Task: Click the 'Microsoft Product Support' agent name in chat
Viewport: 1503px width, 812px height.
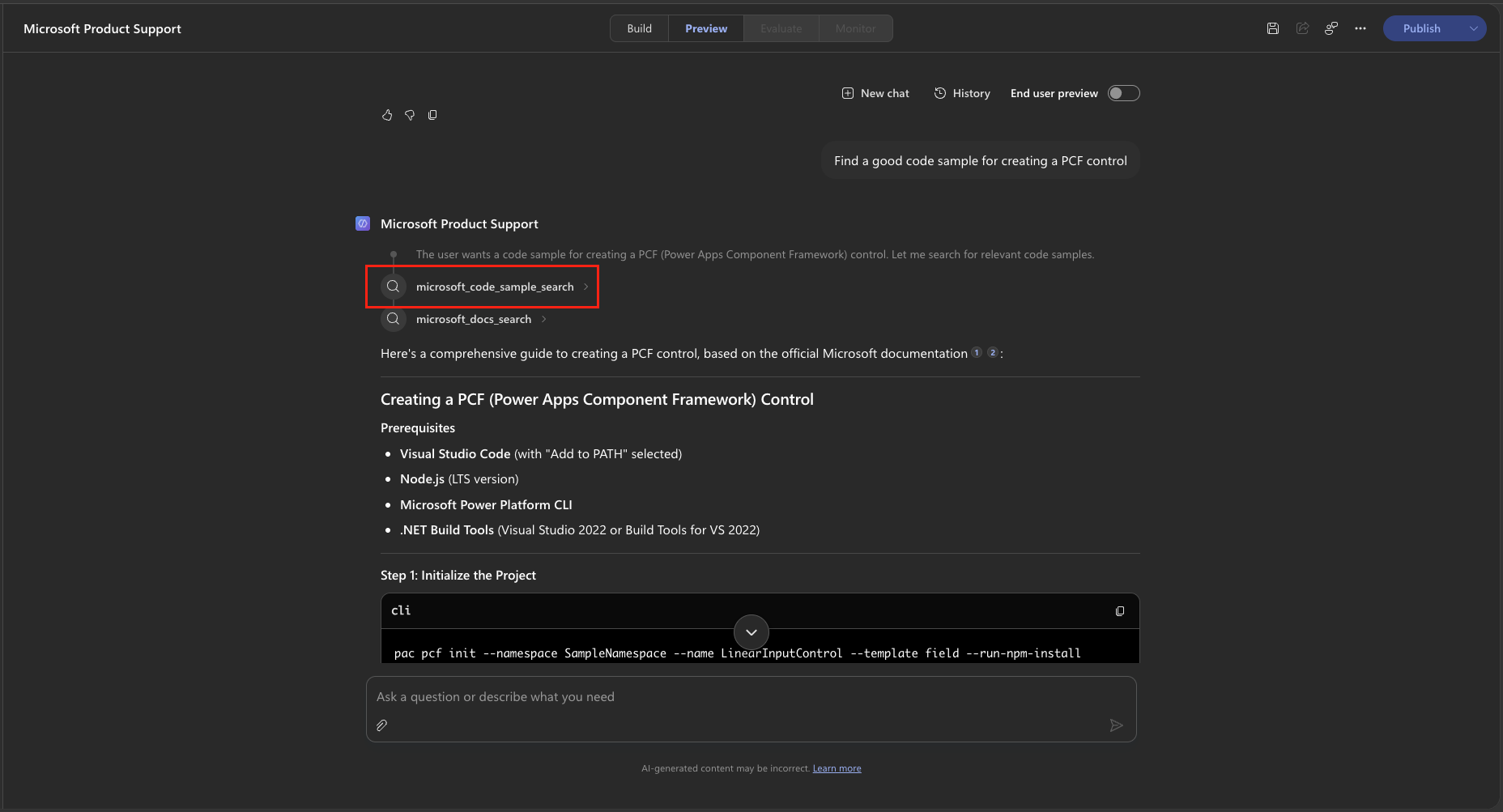Action: 459,223
